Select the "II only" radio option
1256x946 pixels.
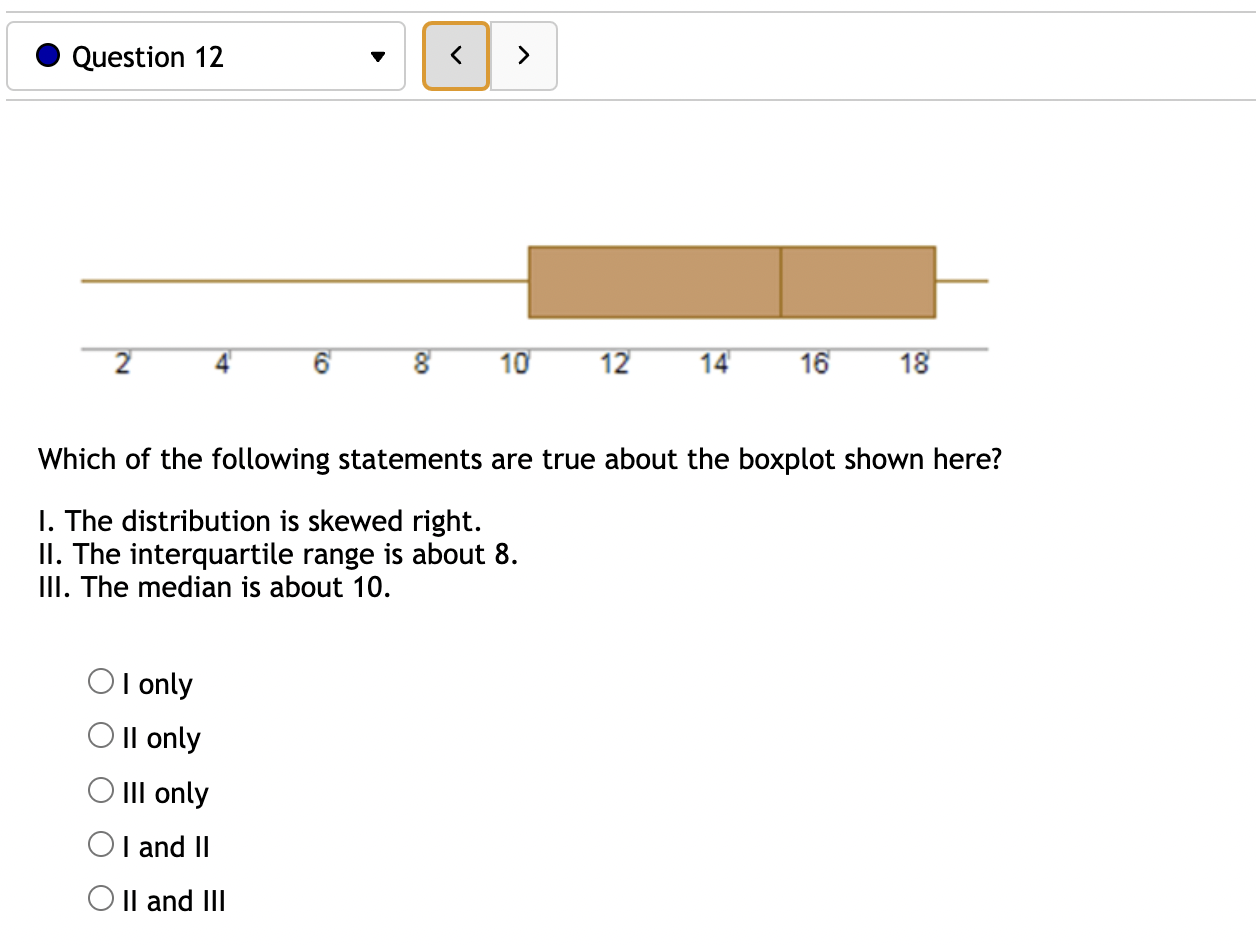click(100, 737)
